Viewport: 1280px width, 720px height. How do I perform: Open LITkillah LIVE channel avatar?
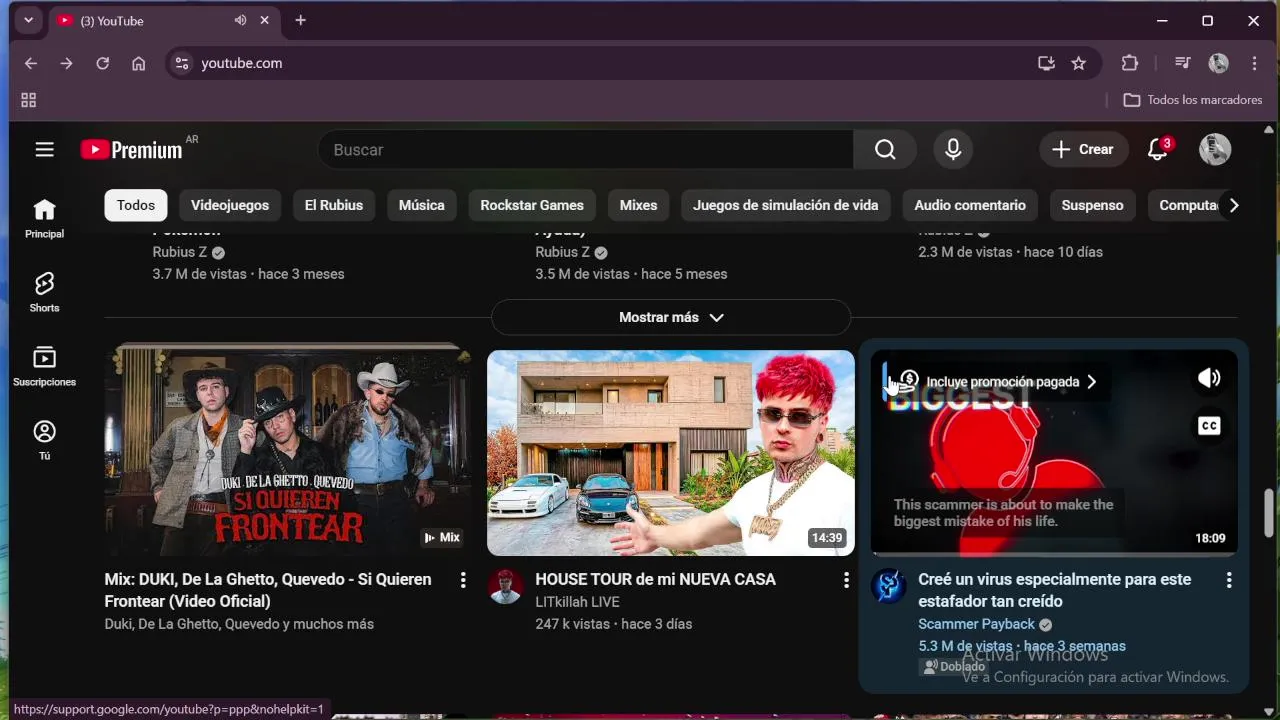tap(506, 587)
